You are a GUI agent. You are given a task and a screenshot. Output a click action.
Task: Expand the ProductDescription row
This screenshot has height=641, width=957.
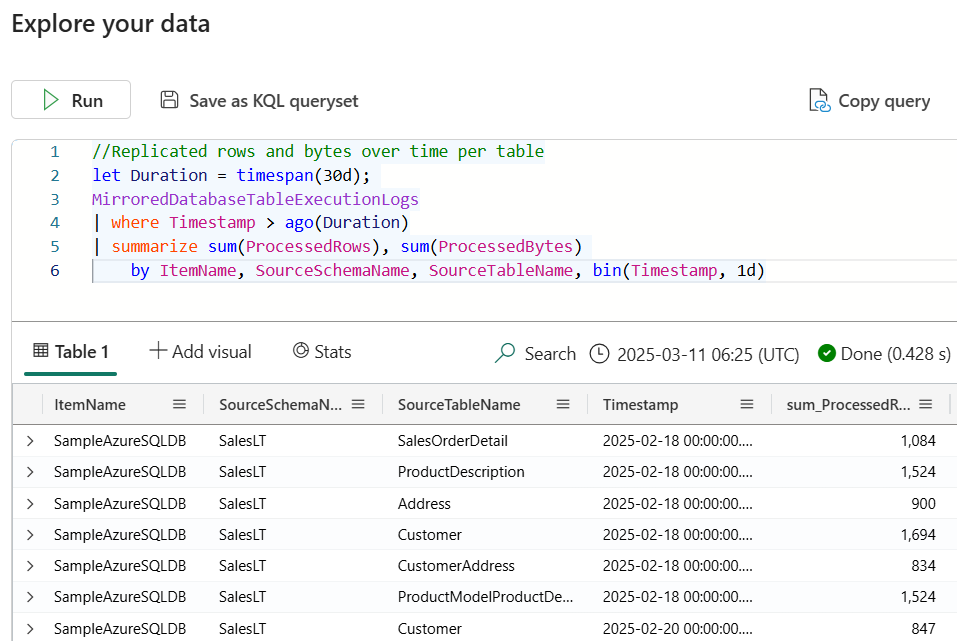click(x=30, y=472)
